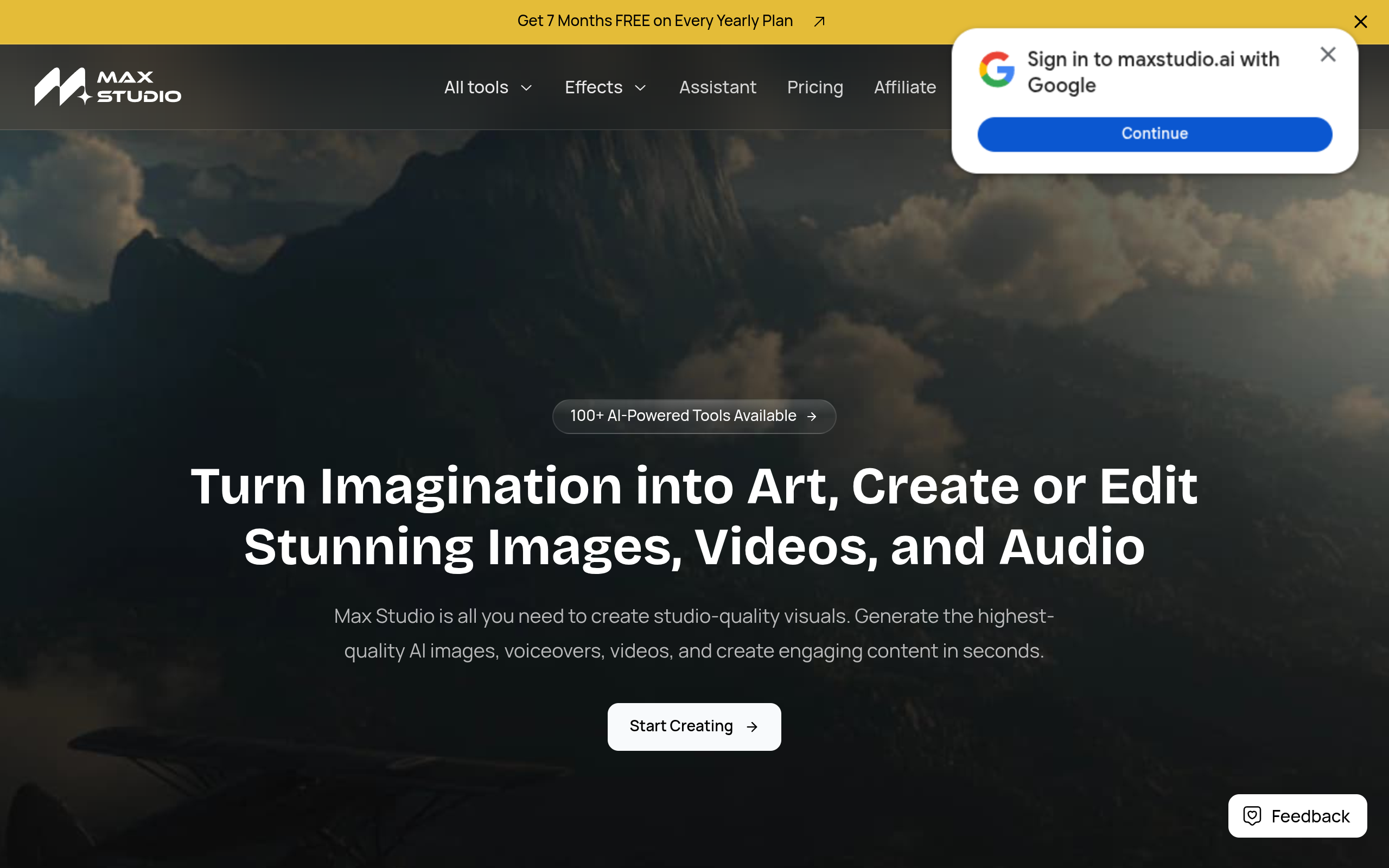Viewport: 1389px width, 868px height.
Task: Continue with Google sign-in
Action: pos(1154,135)
